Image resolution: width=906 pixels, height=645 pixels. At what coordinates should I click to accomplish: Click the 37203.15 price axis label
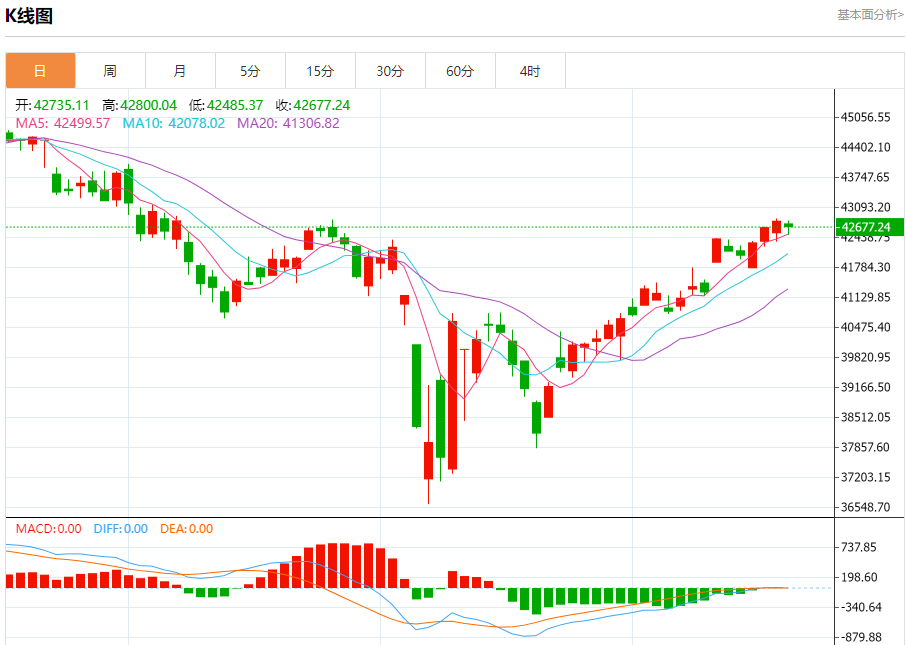866,477
